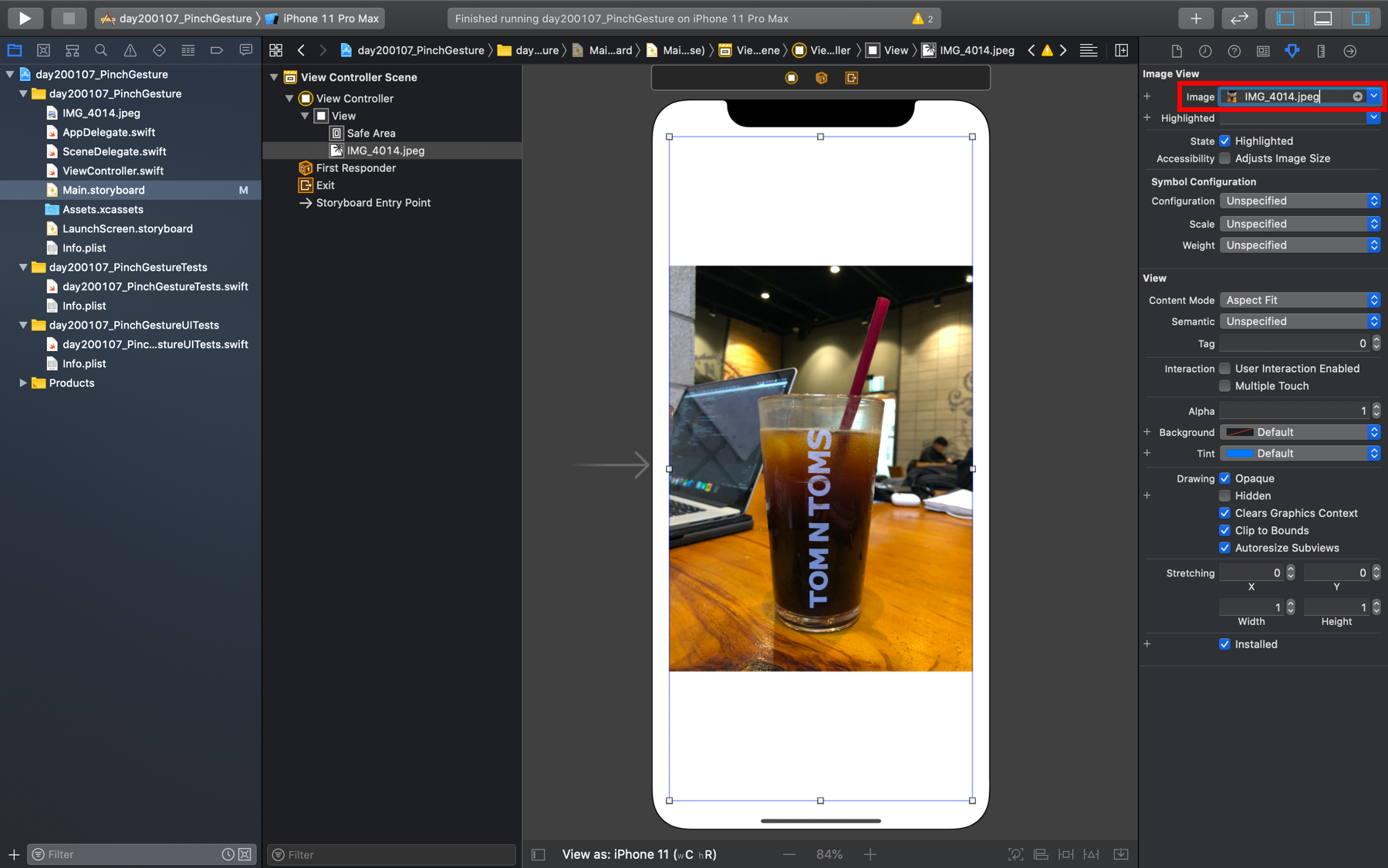Show the History inspector
This screenshot has height=868, width=1388.
pos(1205,51)
